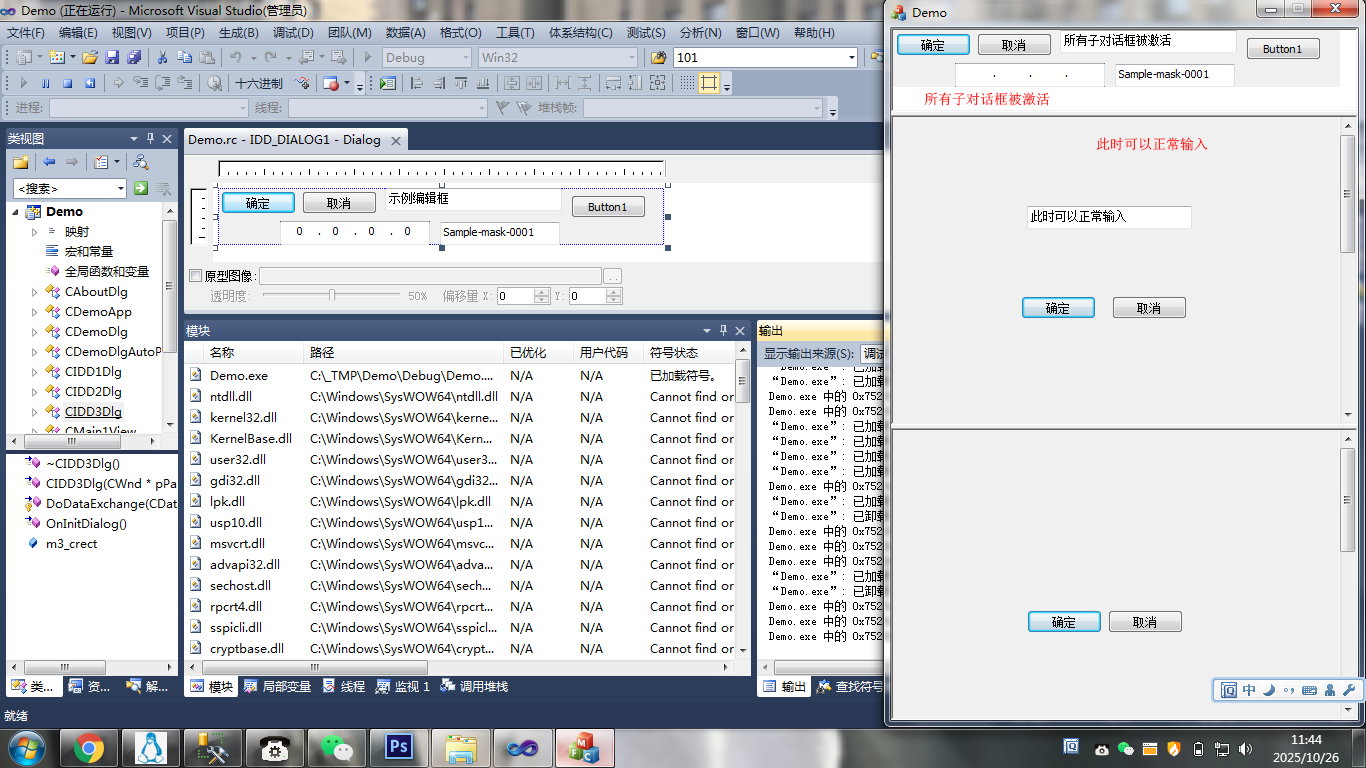Click the green search go arrow in Class View
Viewport: 1366px width, 768px height.
141,188
